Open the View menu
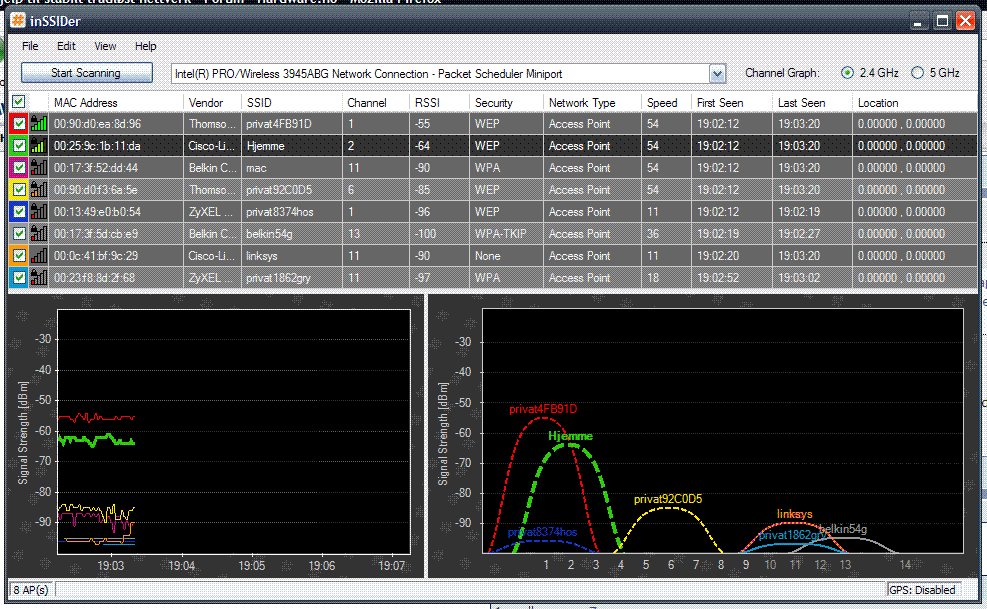The image size is (987, 609). (105, 46)
